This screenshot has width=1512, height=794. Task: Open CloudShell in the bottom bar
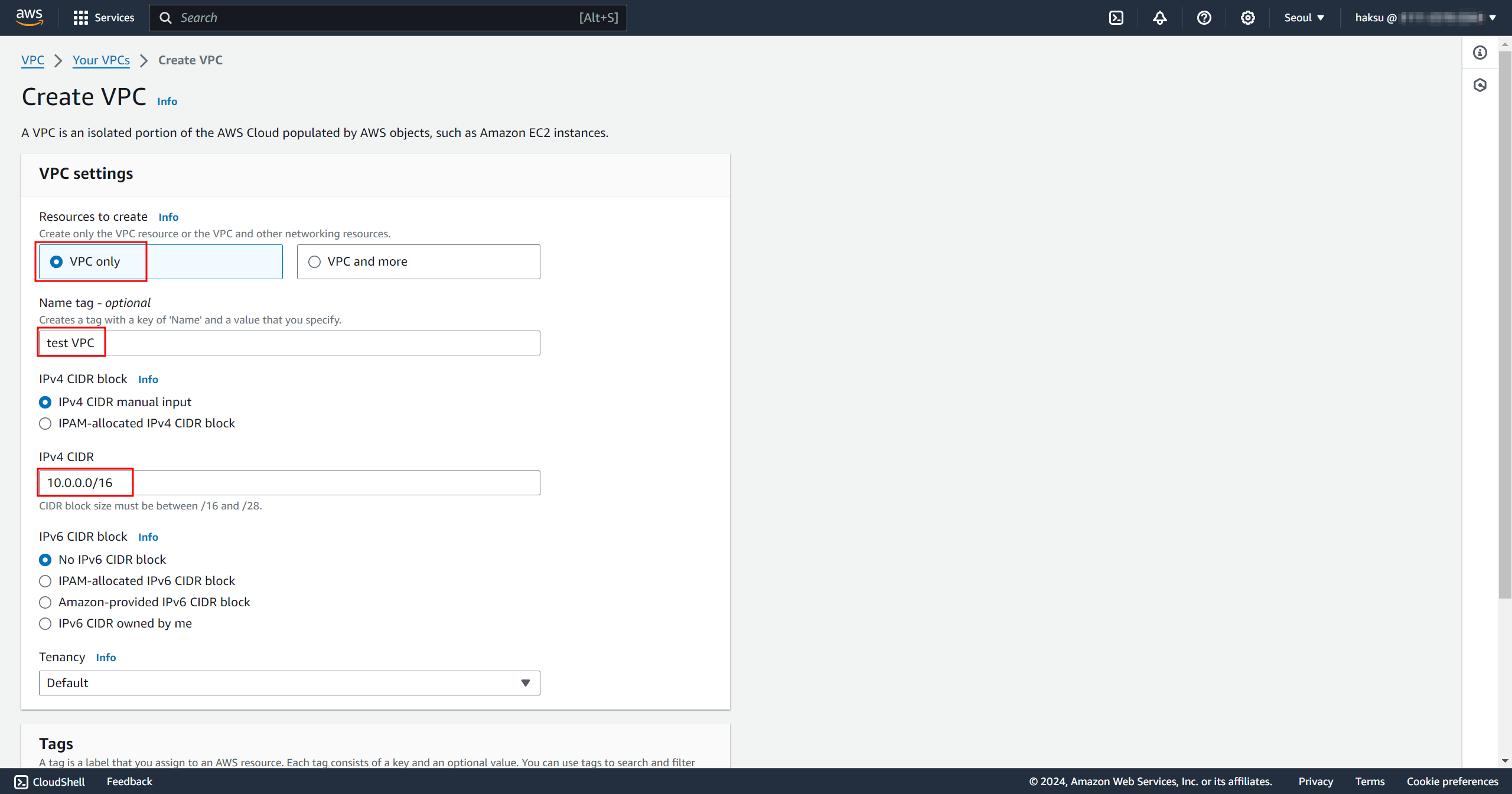coord(50,782)
